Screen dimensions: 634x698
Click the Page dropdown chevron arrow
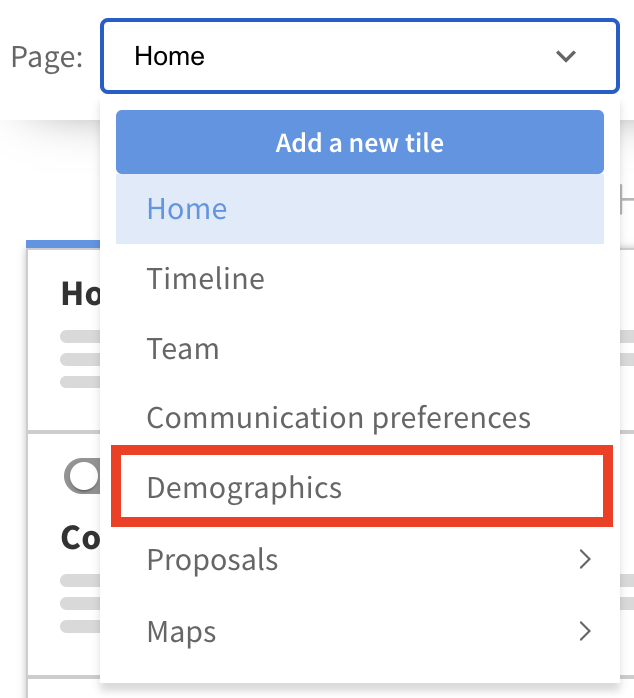point(566,56)
